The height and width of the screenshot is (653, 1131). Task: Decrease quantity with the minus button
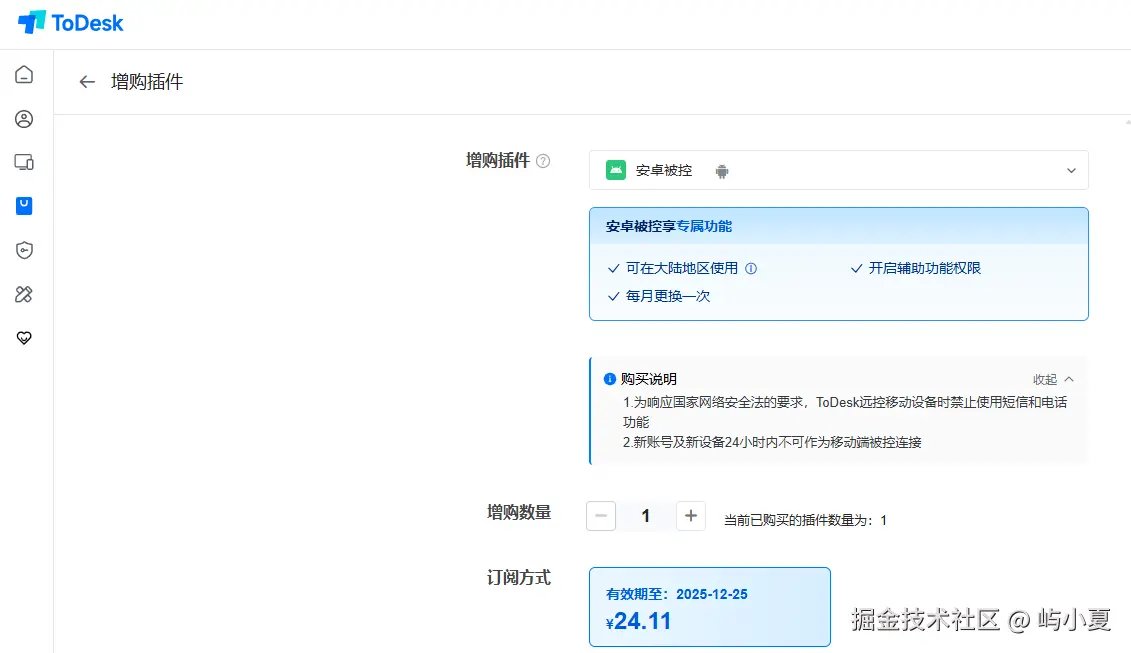(601, 516)
